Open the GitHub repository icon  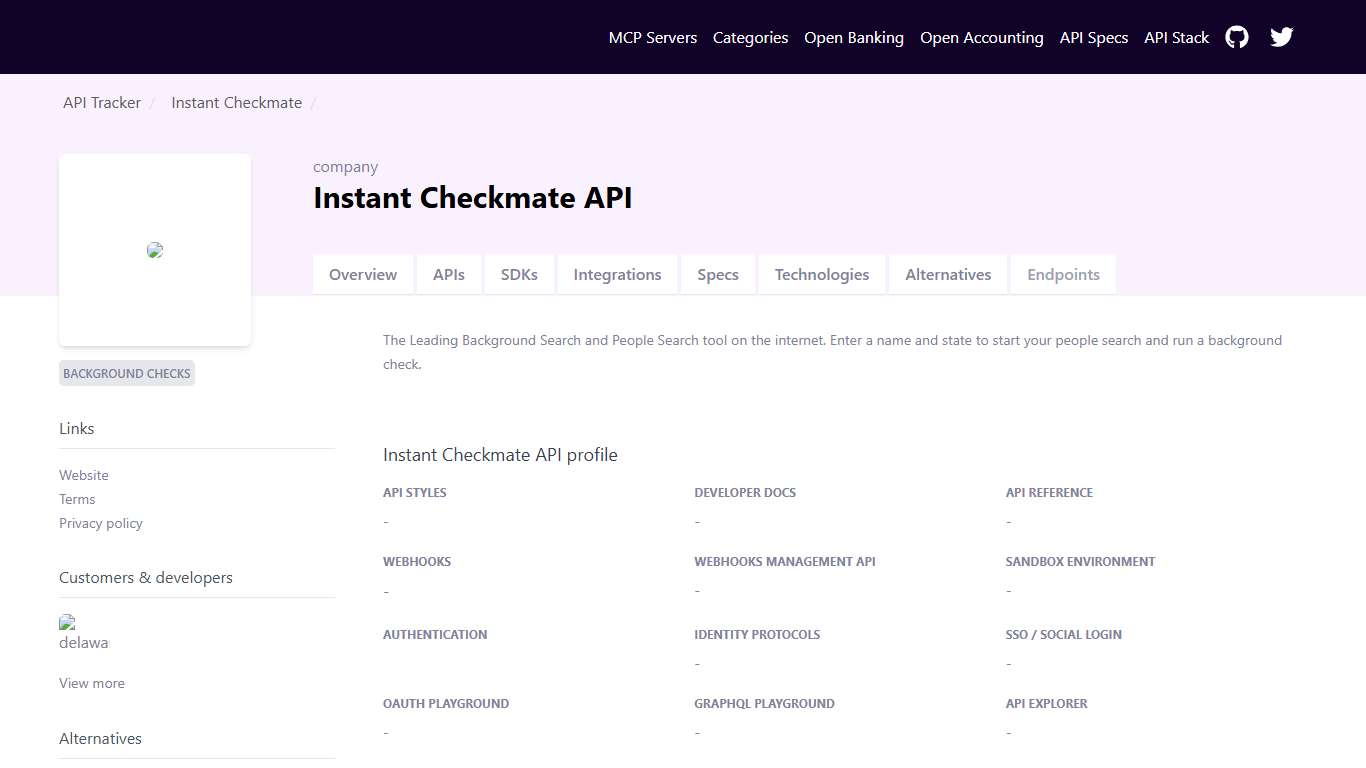[1236, 37]
